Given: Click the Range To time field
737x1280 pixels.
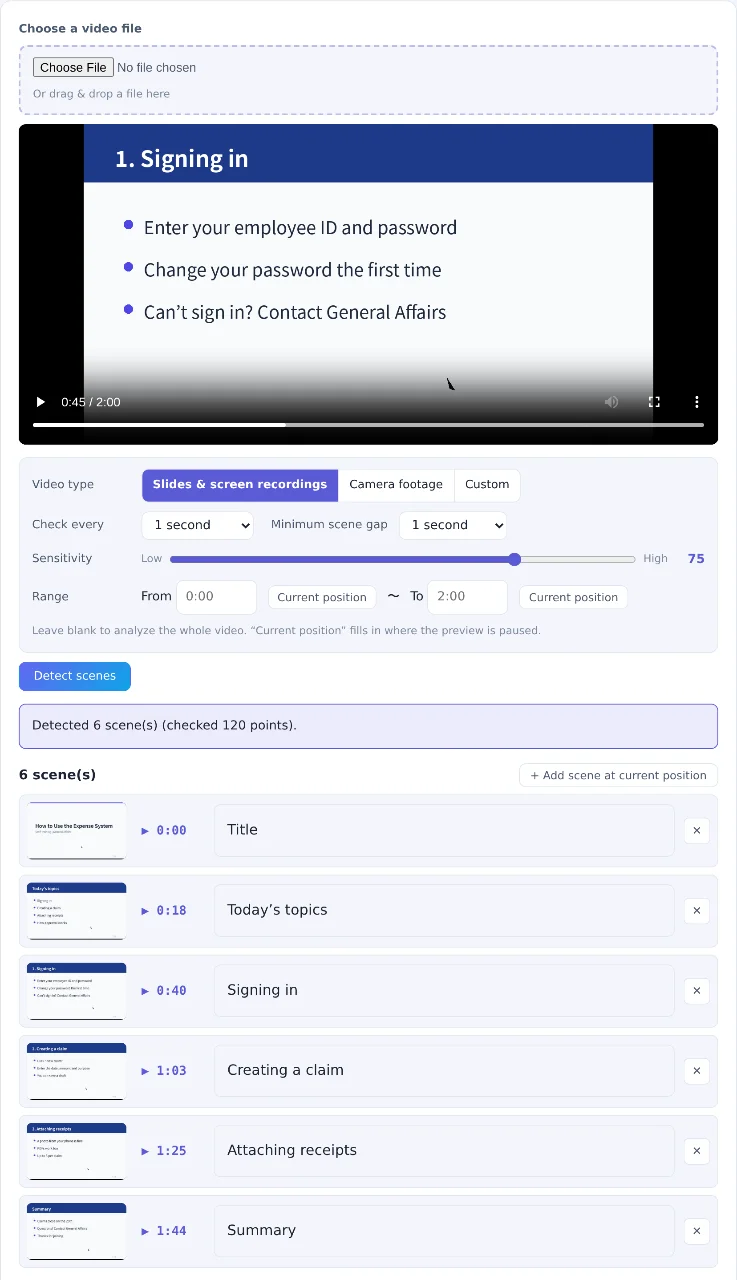Looking at the screenshot, I should coord(467,597).
